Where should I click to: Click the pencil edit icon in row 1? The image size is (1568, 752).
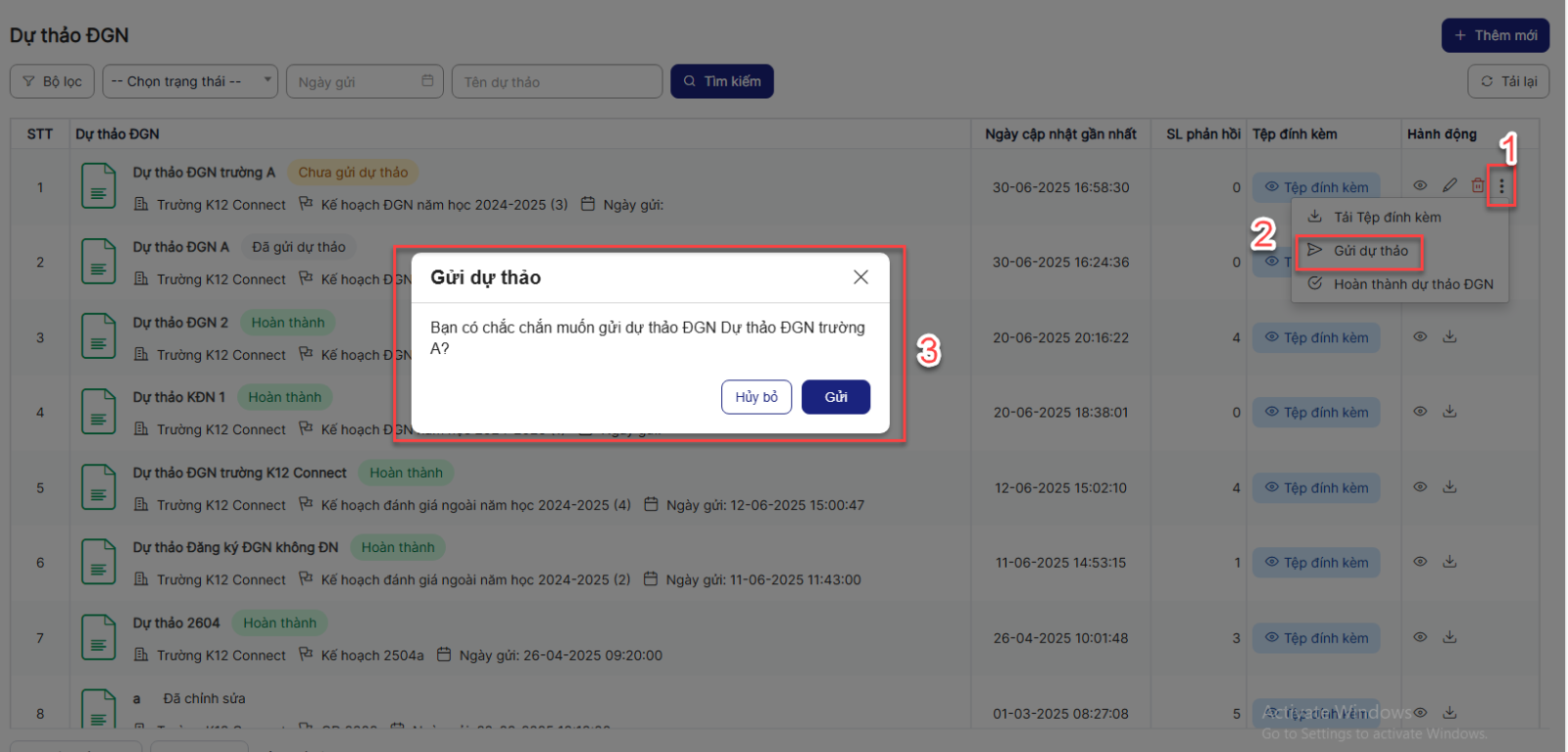click(1449, 185)
